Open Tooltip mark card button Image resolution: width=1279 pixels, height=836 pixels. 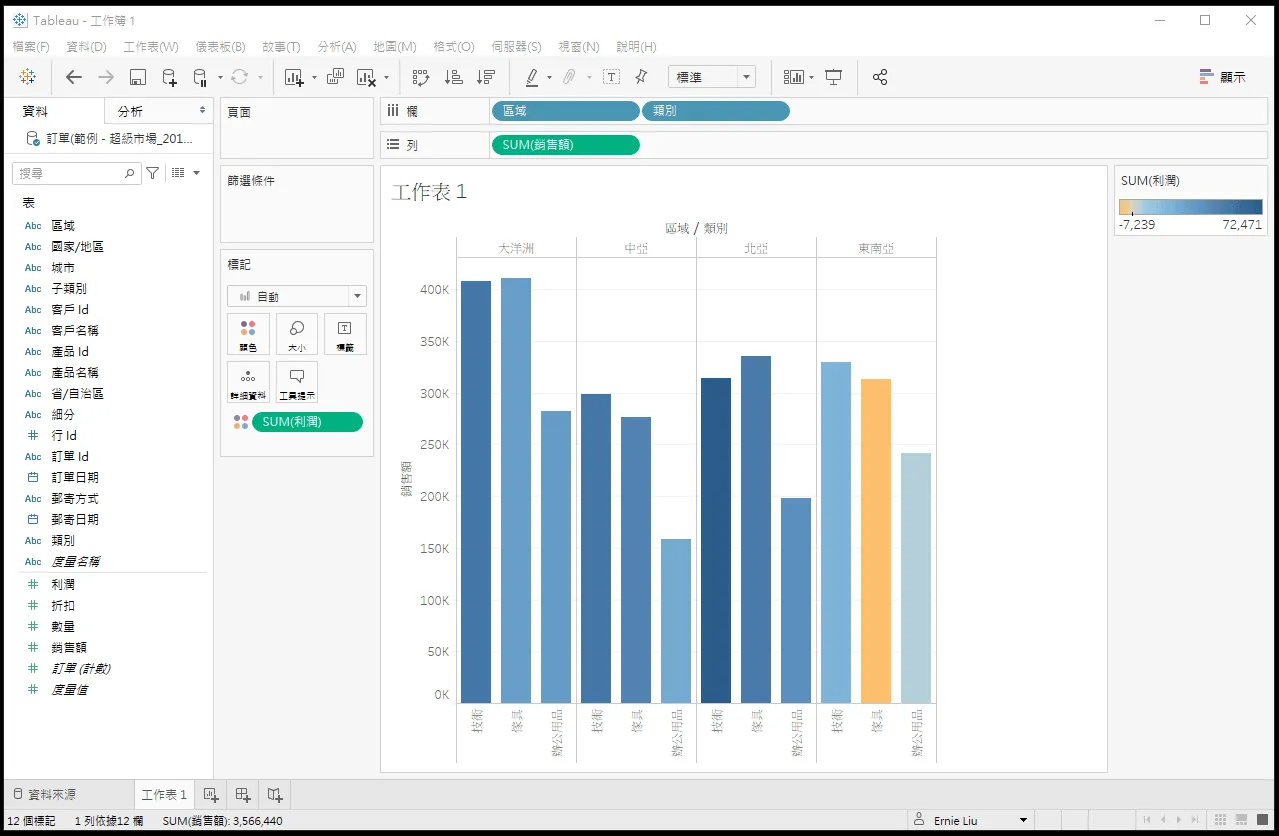(x=297, y=382)
